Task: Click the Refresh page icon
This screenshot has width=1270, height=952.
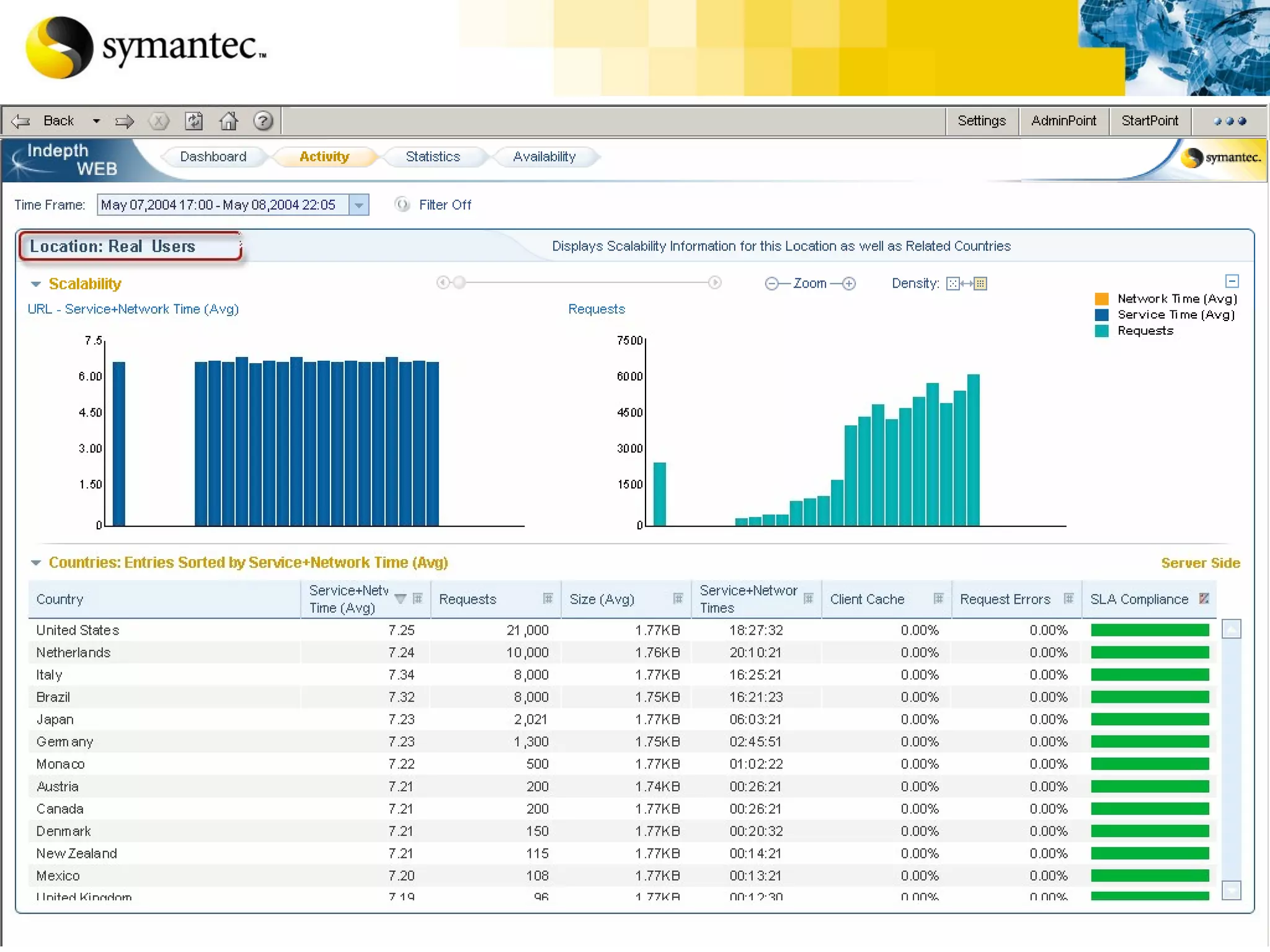Action: coord(194,121)
